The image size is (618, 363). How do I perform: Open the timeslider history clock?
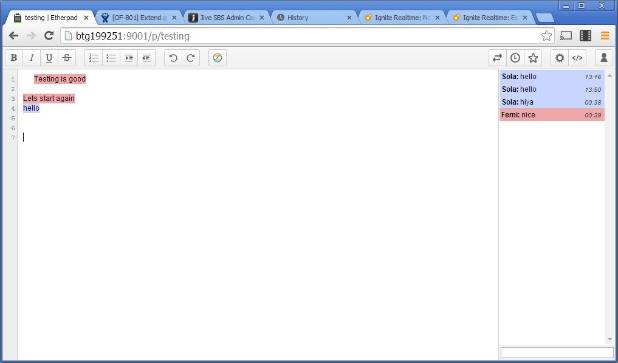click(515, 58)
